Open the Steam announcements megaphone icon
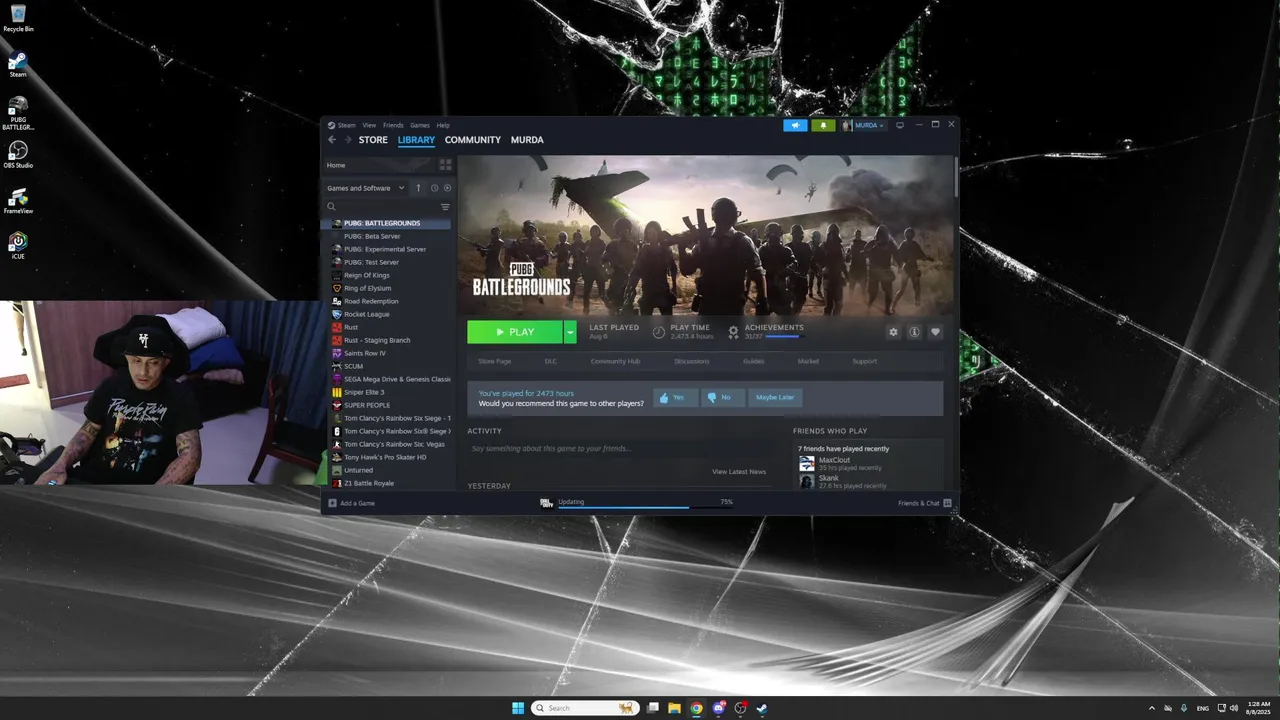Viewport: 1280px width, 720px height. pos(795,125)
